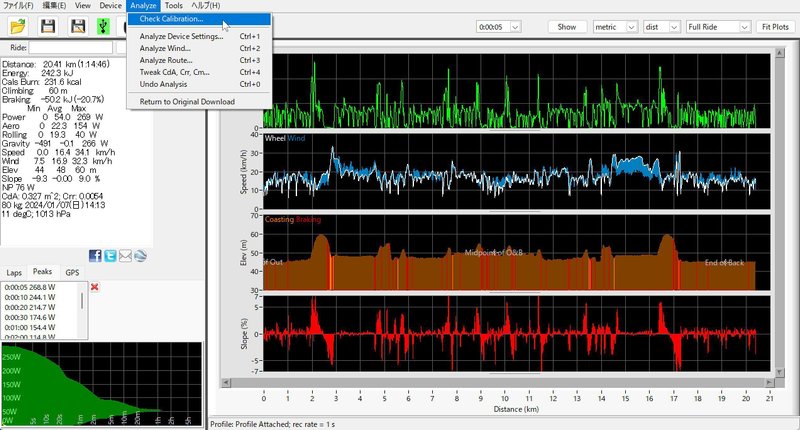Image resolution: width=800 pixels, height=430 pixels.
Task: Switch to the GPS tab
Action: [72, 273]
